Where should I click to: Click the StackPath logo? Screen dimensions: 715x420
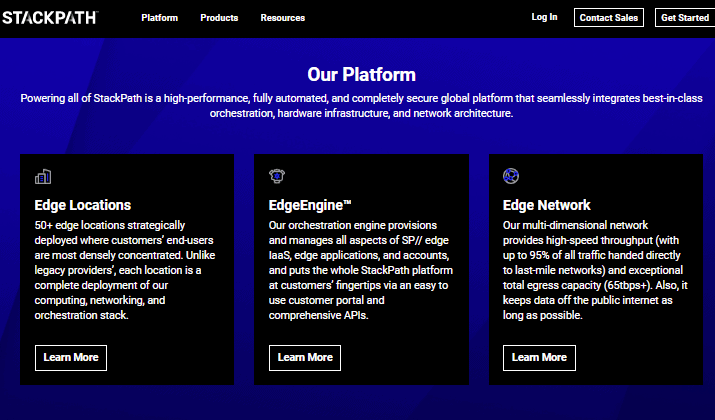click(x=50, y=18)
